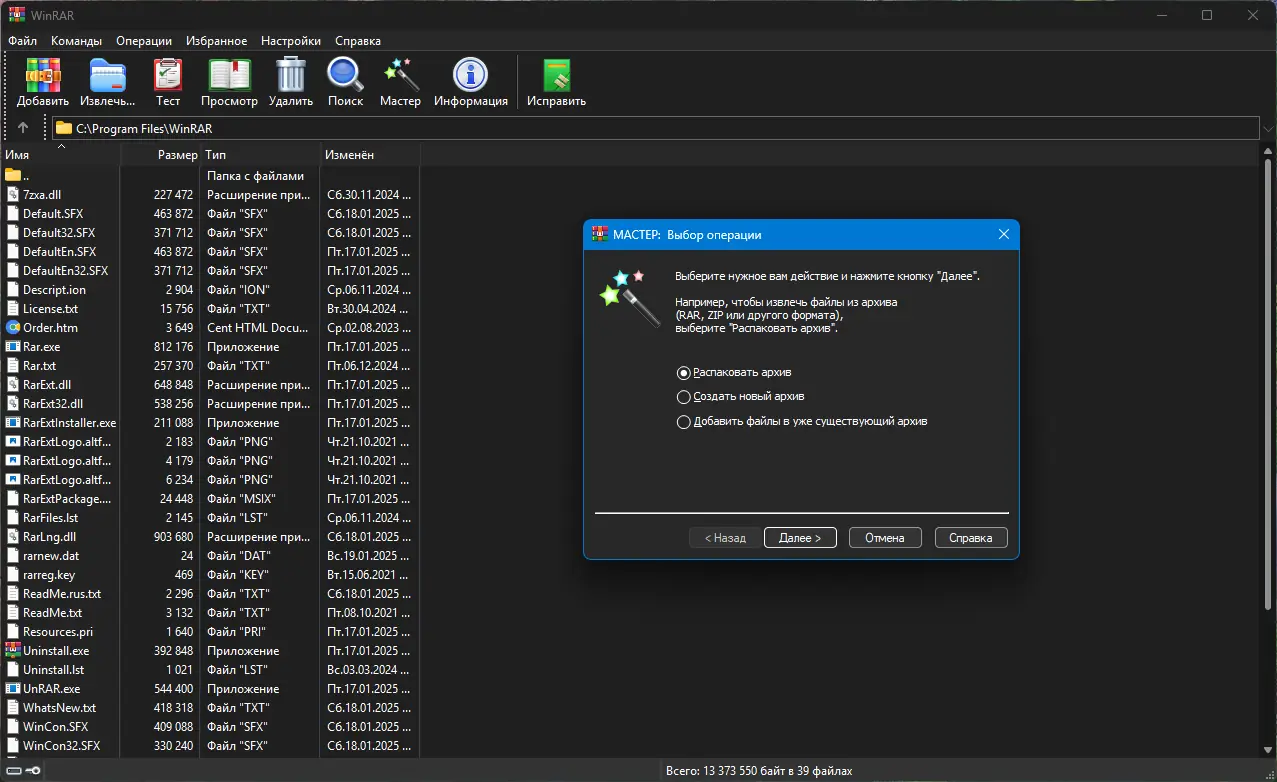Click the Order.htm browser icon
This screenshot has width=1277, height=782.
click(13, 328)
